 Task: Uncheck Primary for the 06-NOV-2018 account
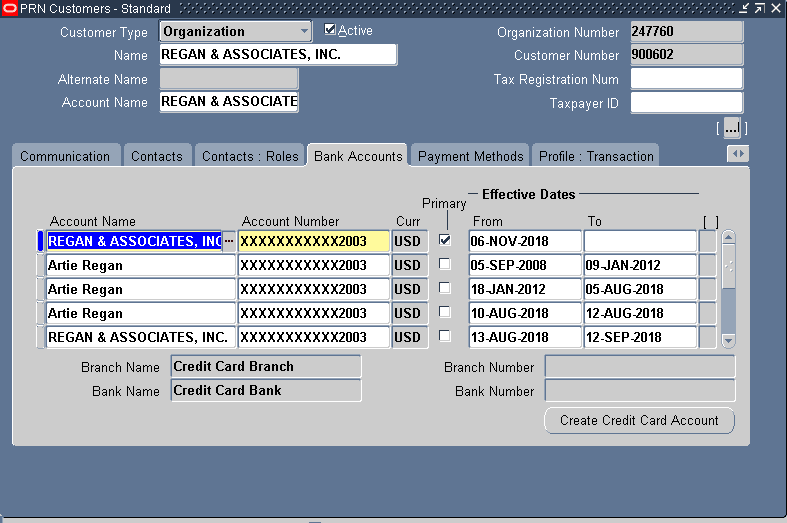click(445, 240)
